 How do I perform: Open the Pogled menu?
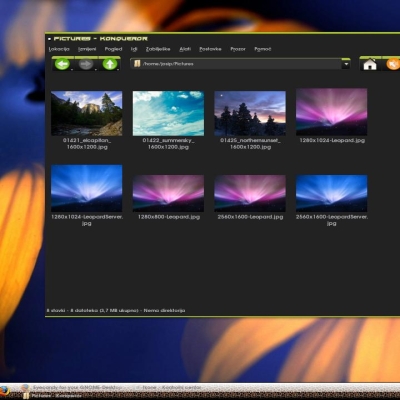(x=113, y=49)
